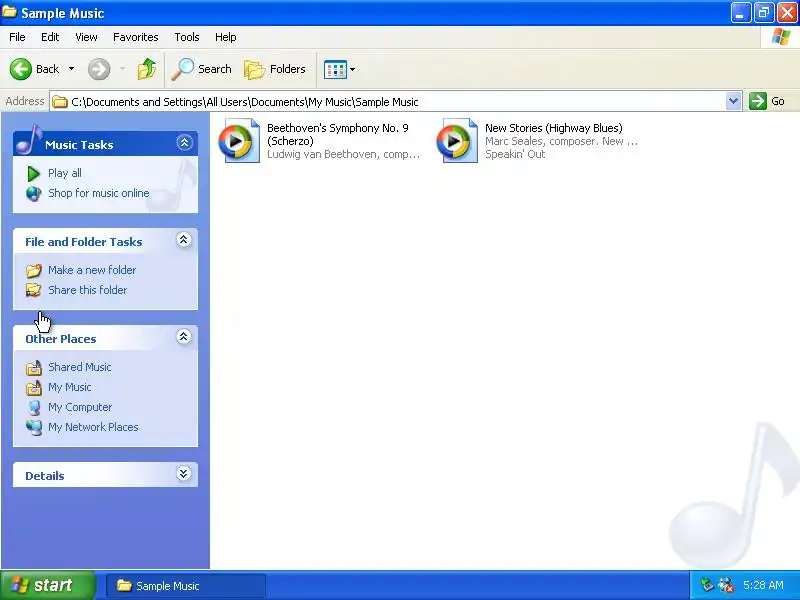This screenshot has height=600, width=800.
Task: Collapse File and Folder Tasks panel
Action: (x=184, y=239)
